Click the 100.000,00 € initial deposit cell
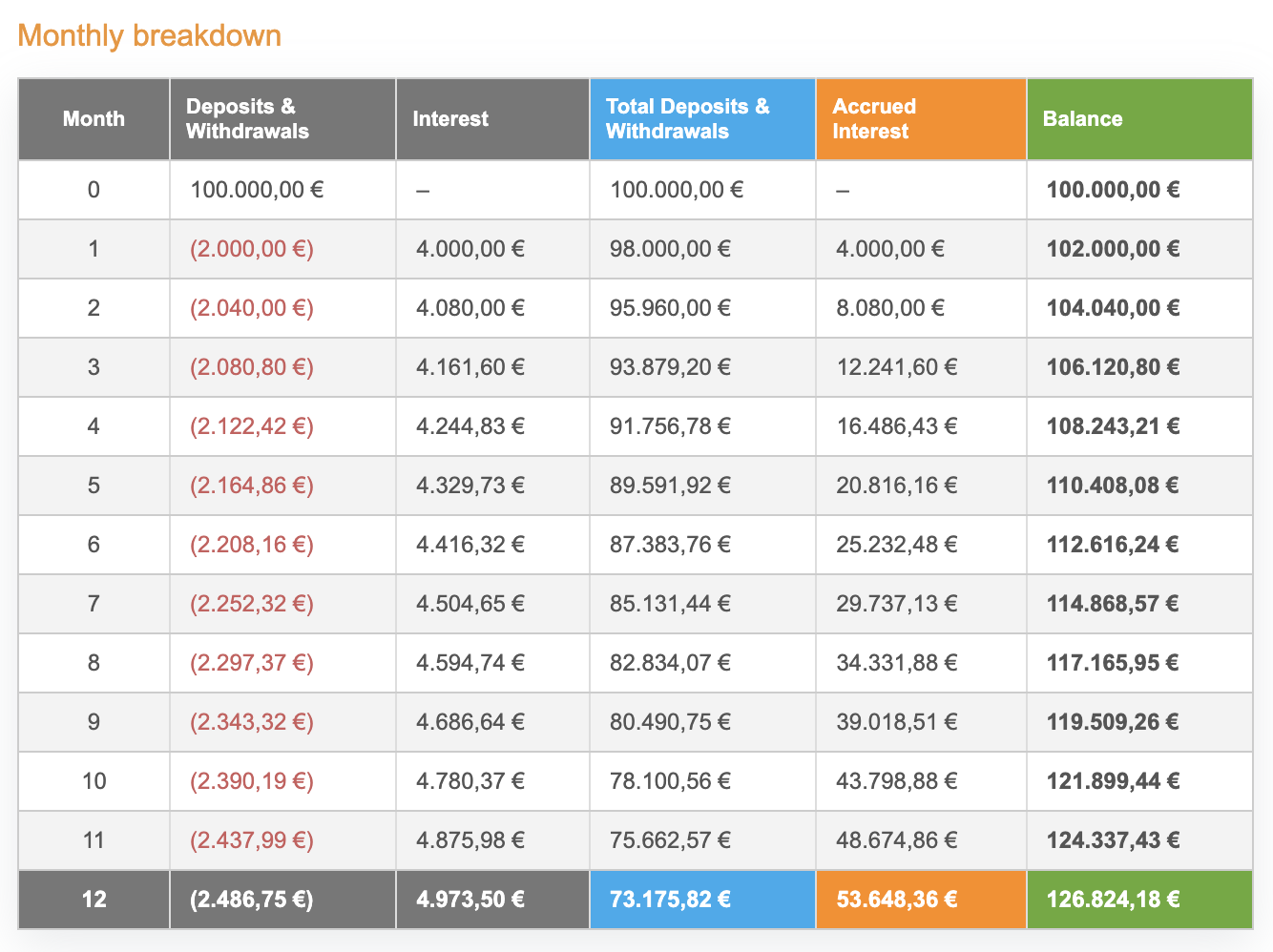 pos(257,190)
